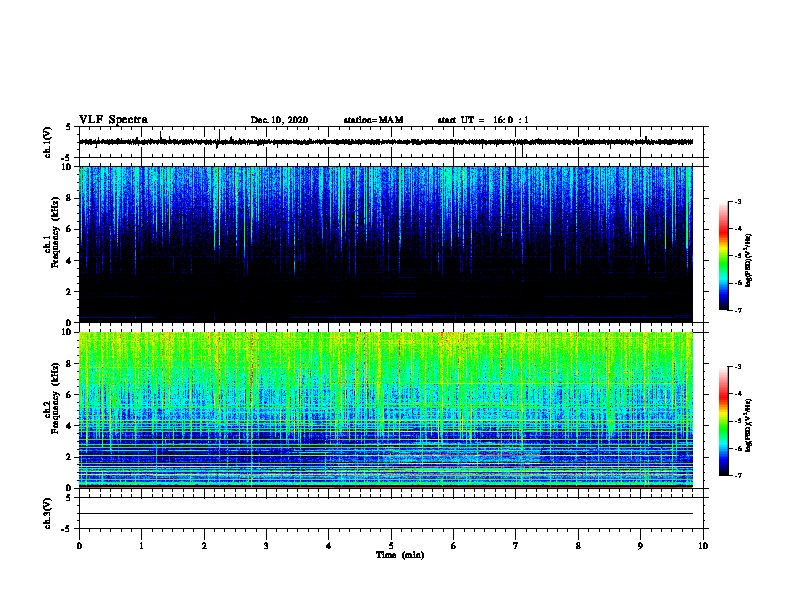This screenshot has width=792, height=612.
Task: Click the time axis tick label "0"
Action: tap(79, 546)
